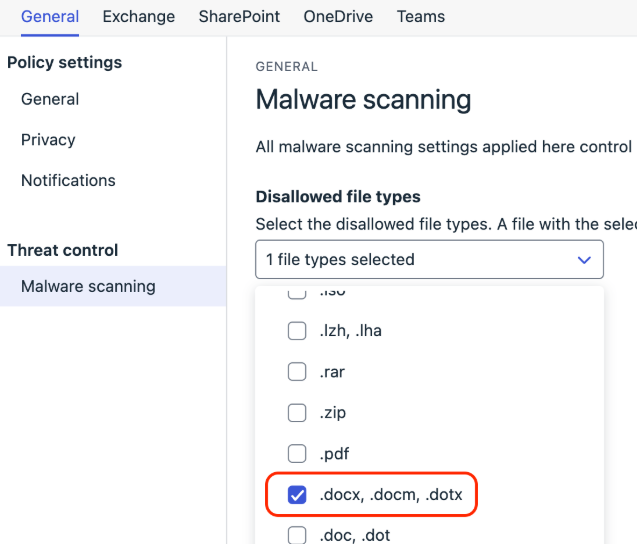Uncheck the .docx, .docm, .dotx checkbox
637x544 pixels.
point(297,495)
